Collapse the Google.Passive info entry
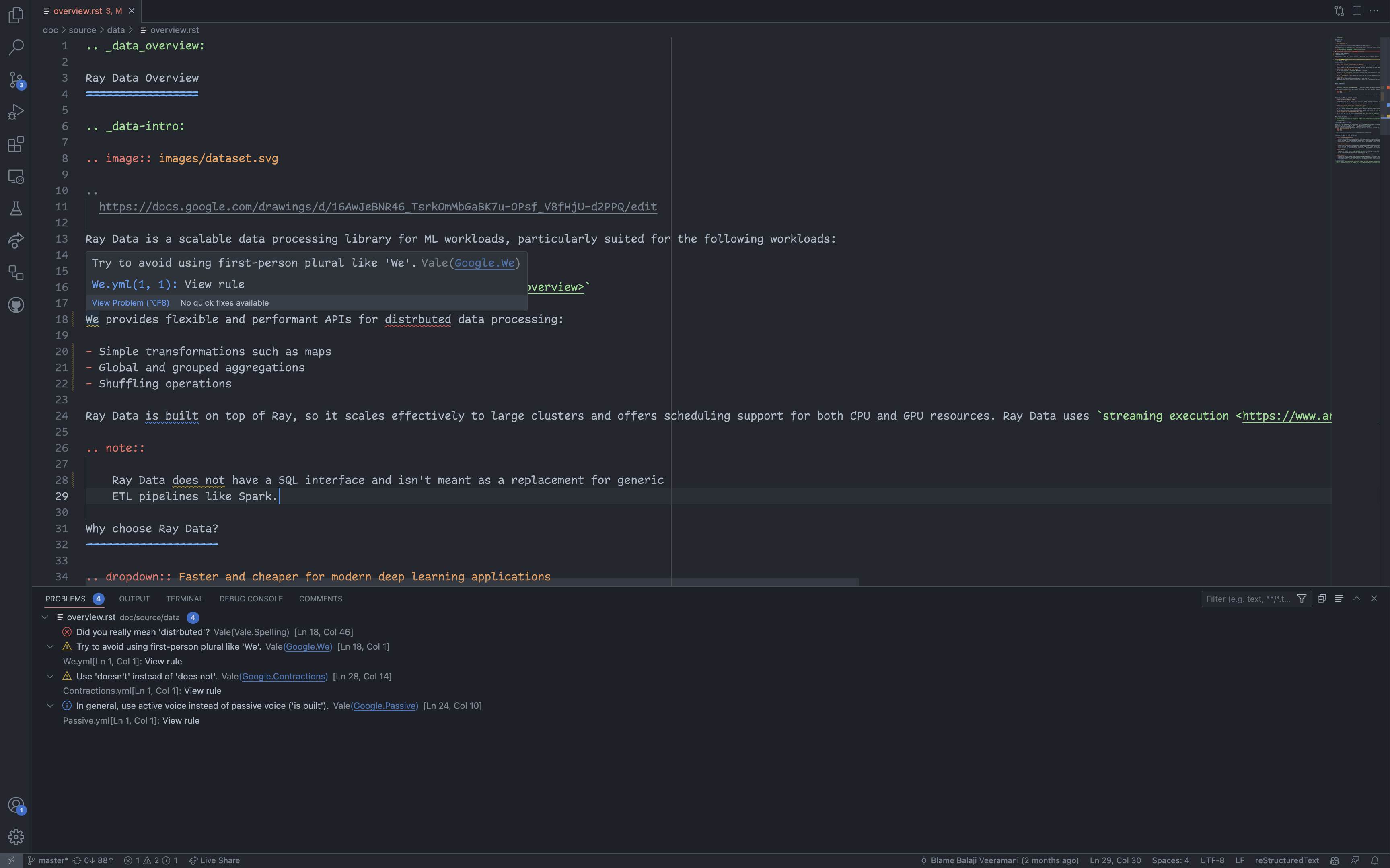Image resolution: width=1390 pixels, height=868 pixels. [51, 706]
